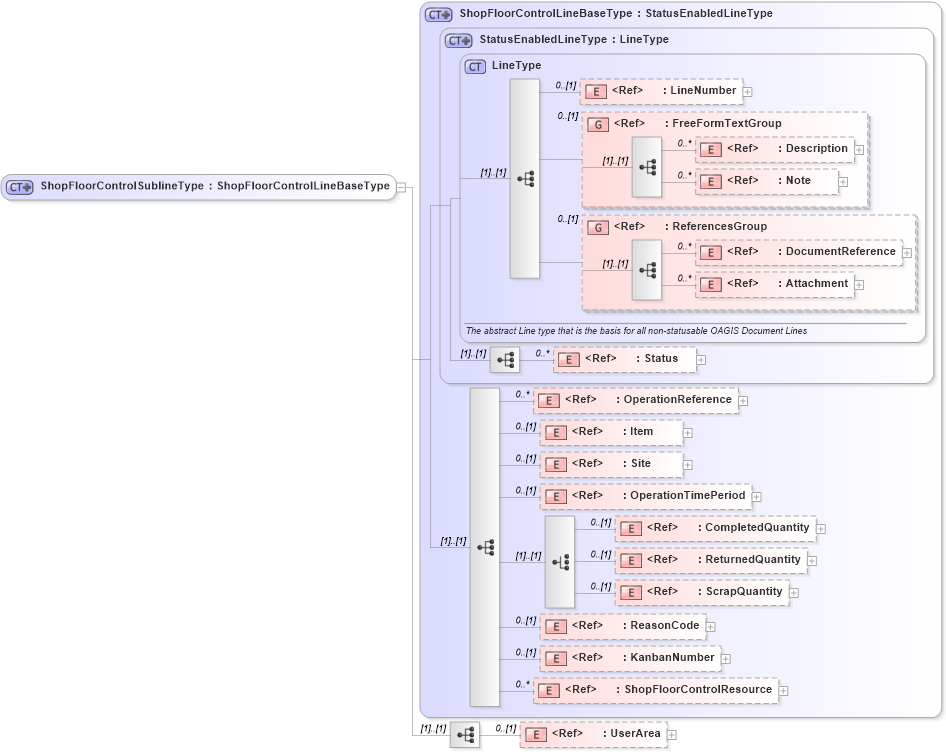Click the E icon of the Attachment element
This screenshot has width=946, height=752.
coord(711,284)
